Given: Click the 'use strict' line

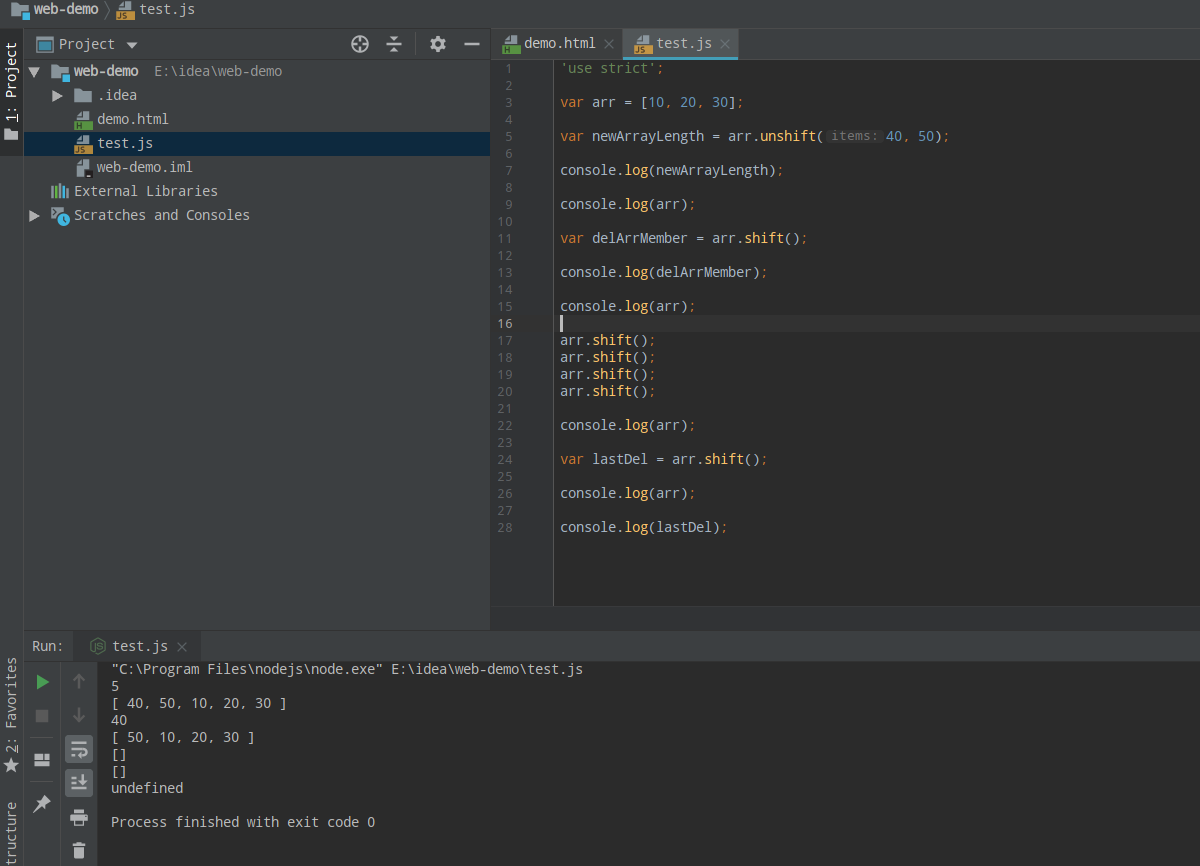Looking at the screenshot, I should 612,68.
